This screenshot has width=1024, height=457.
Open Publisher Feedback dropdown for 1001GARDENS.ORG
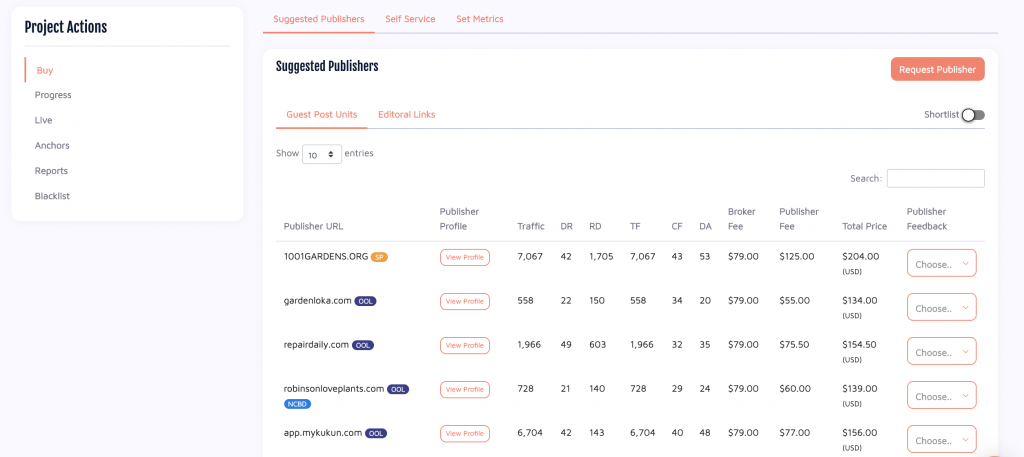tap(941, 264)
